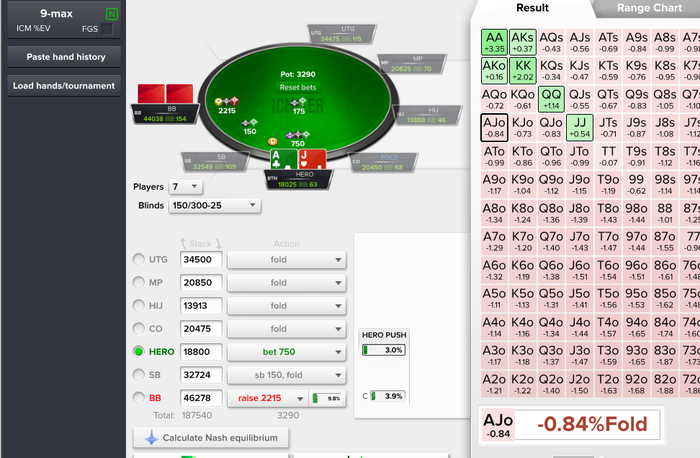
Task: Click the Nash equilibrium star icon
Action: [x=152, y=438]
